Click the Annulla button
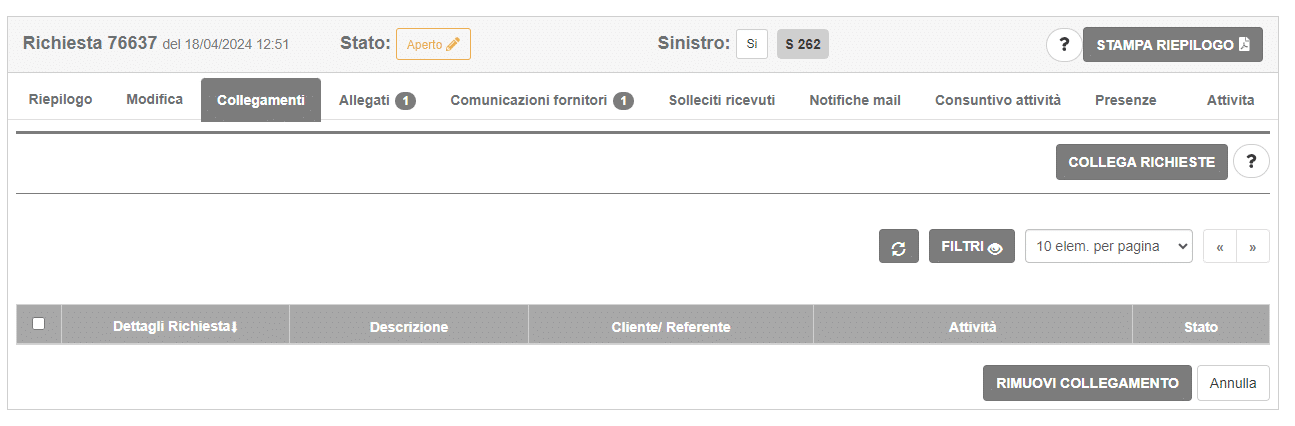Image resolution: width=1295 pixels, height=426 pixels. click(1233, 383)
